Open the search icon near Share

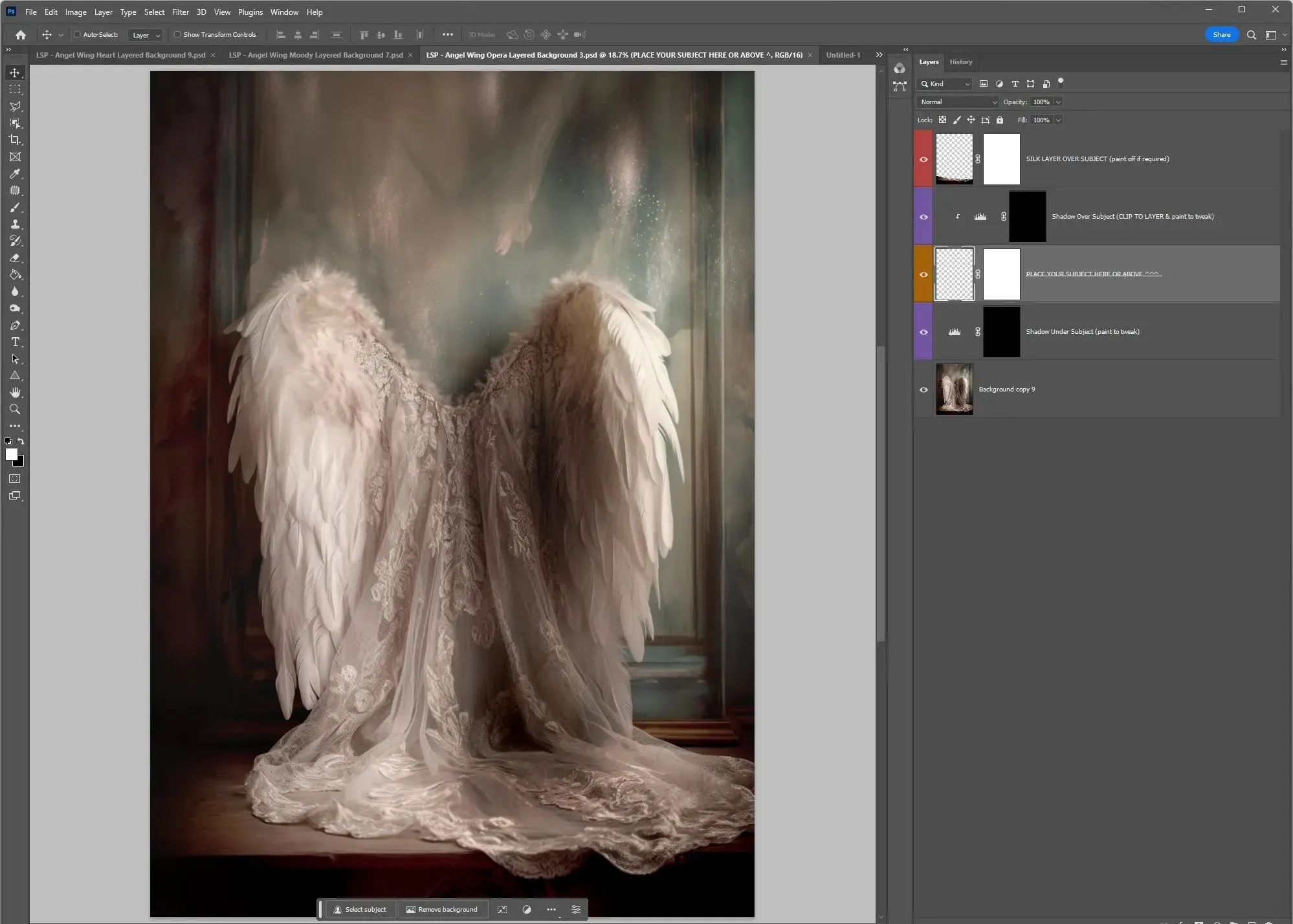pyautogui.click(x=1252, y=35)
